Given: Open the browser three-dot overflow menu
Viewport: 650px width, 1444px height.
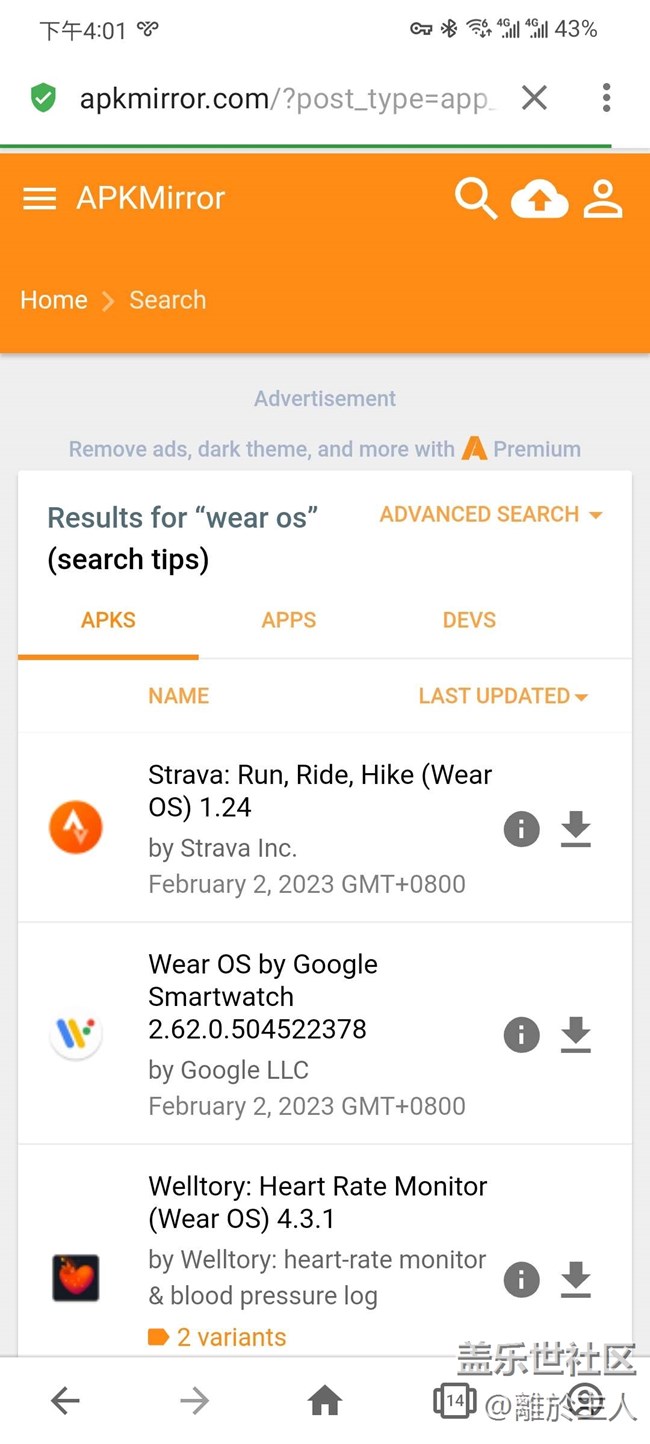Looking at the screenshot, I should [606, 98].
